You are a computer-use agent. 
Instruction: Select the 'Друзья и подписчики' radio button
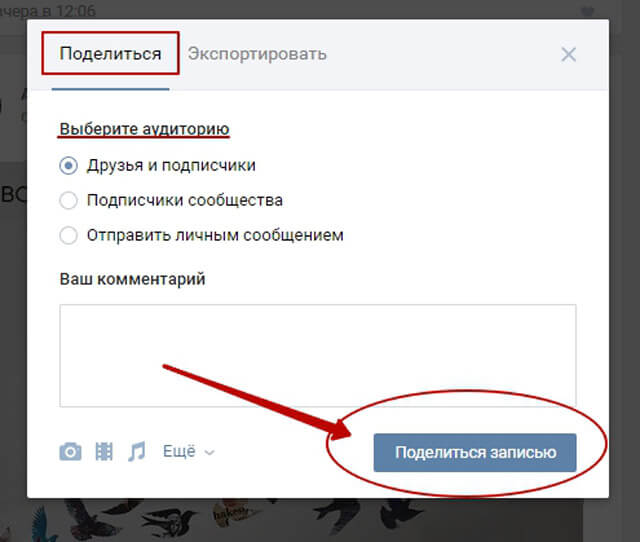click(x=68, y=166)
